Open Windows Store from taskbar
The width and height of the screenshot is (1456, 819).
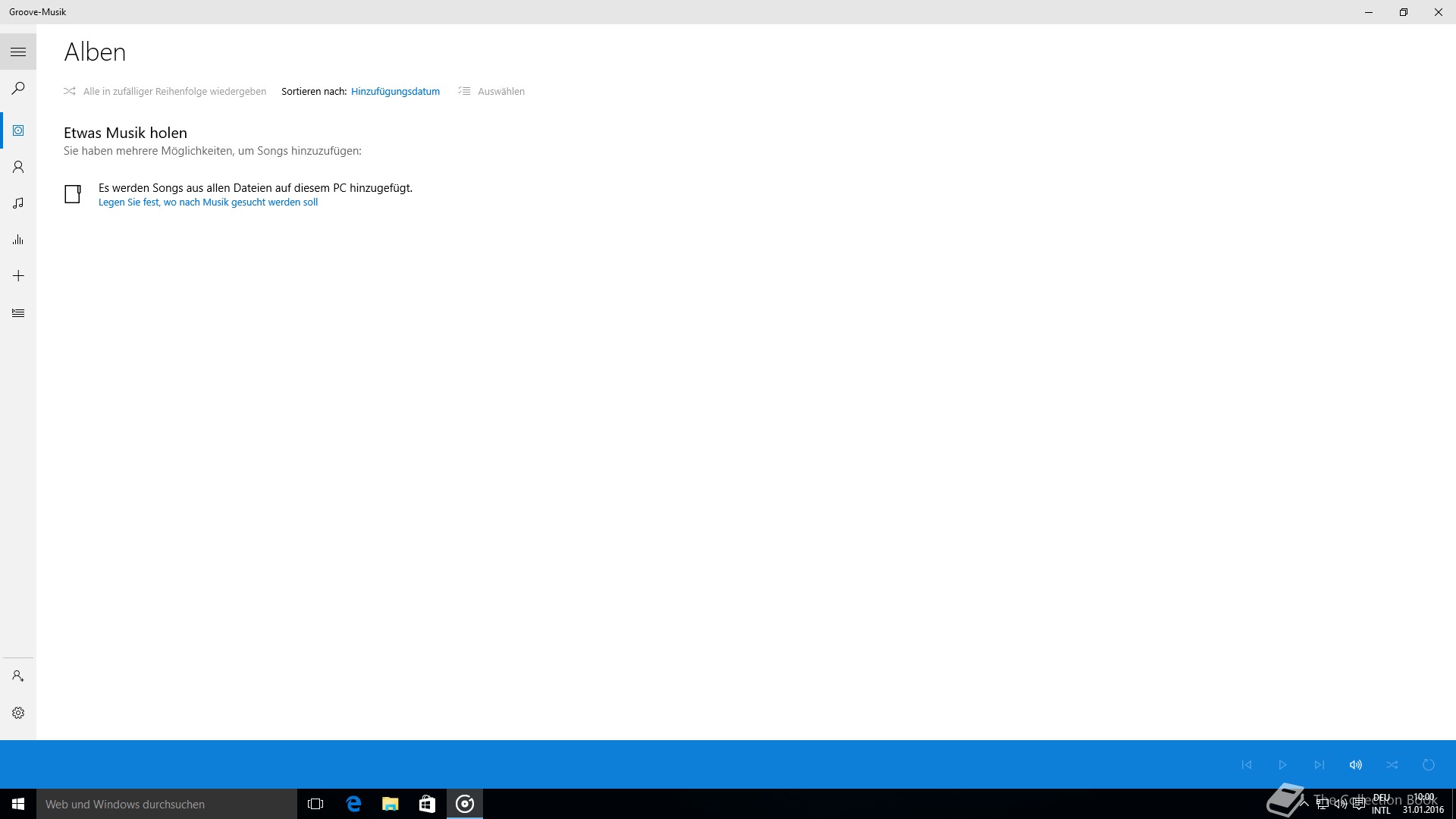pyautogui.click(x=427, y=804)
